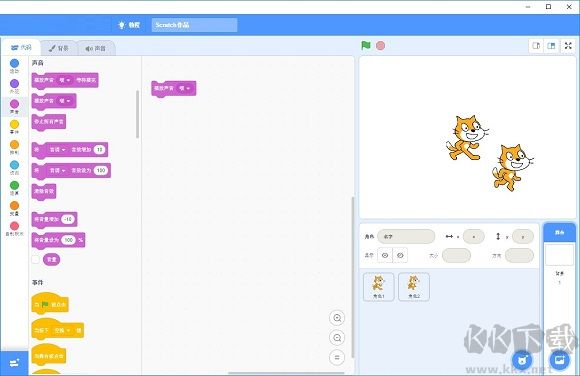Click the 100 value in set-effect block
This screenshot has height=376, width=580.
[x=101, y=170]
